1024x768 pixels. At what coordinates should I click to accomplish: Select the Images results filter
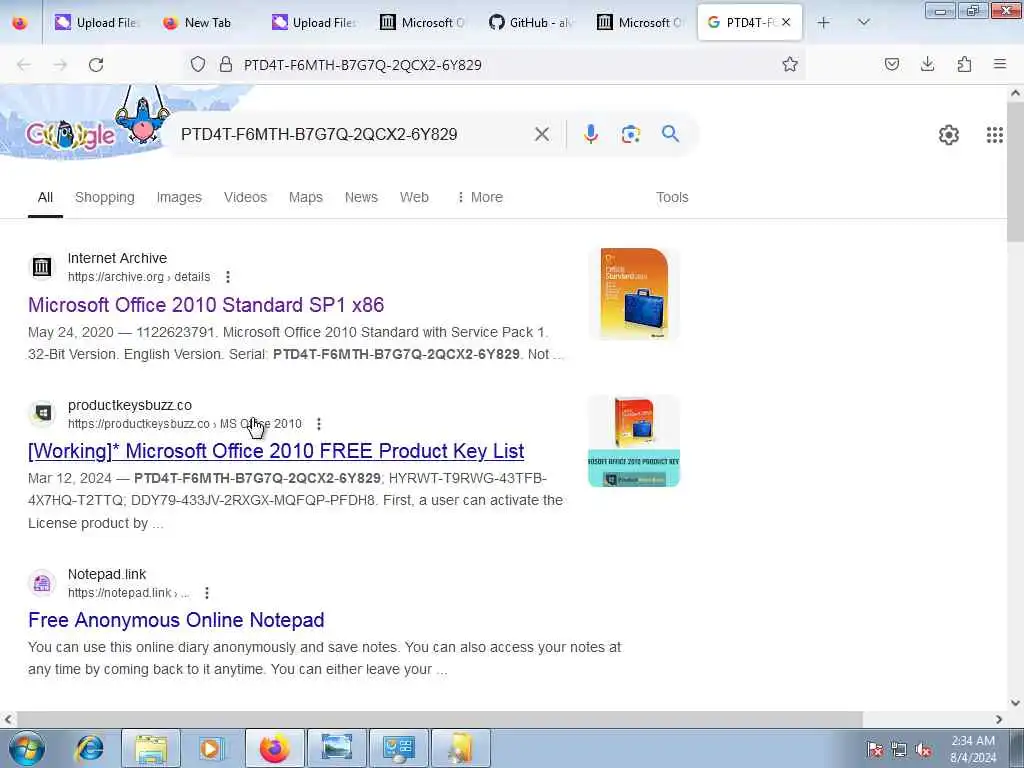(179, 197)
